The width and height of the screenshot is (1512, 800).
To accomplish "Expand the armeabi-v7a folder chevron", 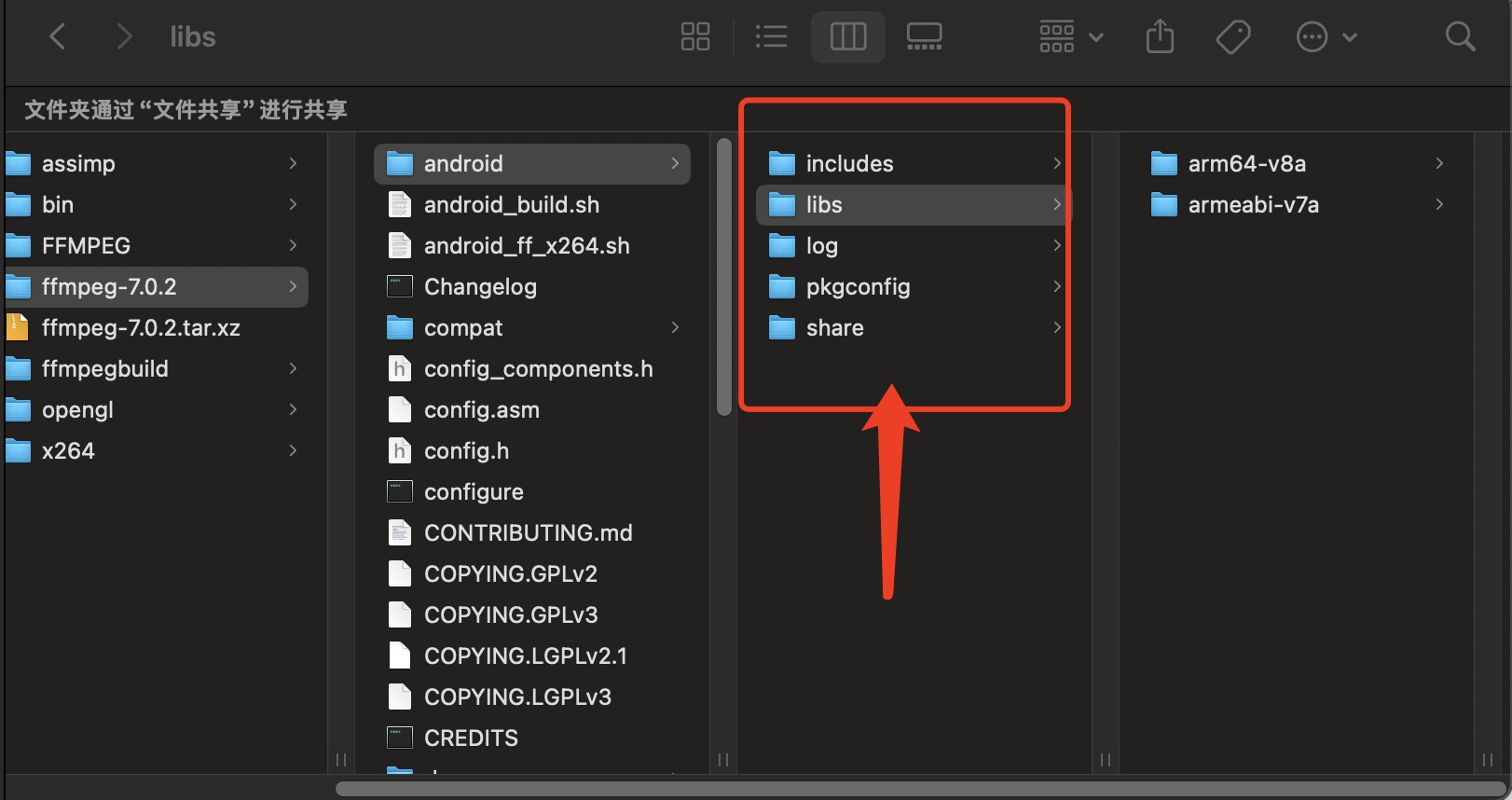I will 1439,205.
